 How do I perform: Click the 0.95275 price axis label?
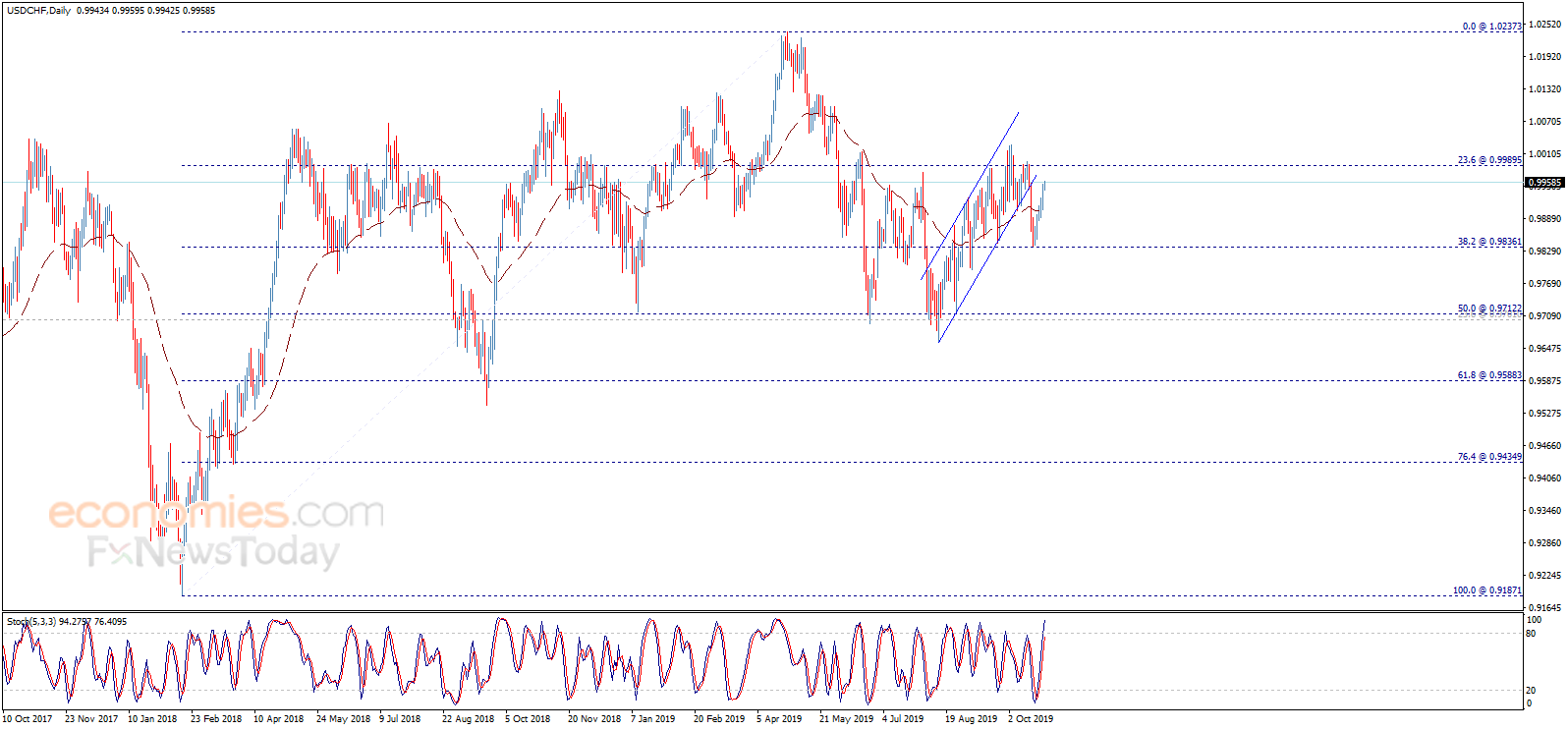(1544, 414)
